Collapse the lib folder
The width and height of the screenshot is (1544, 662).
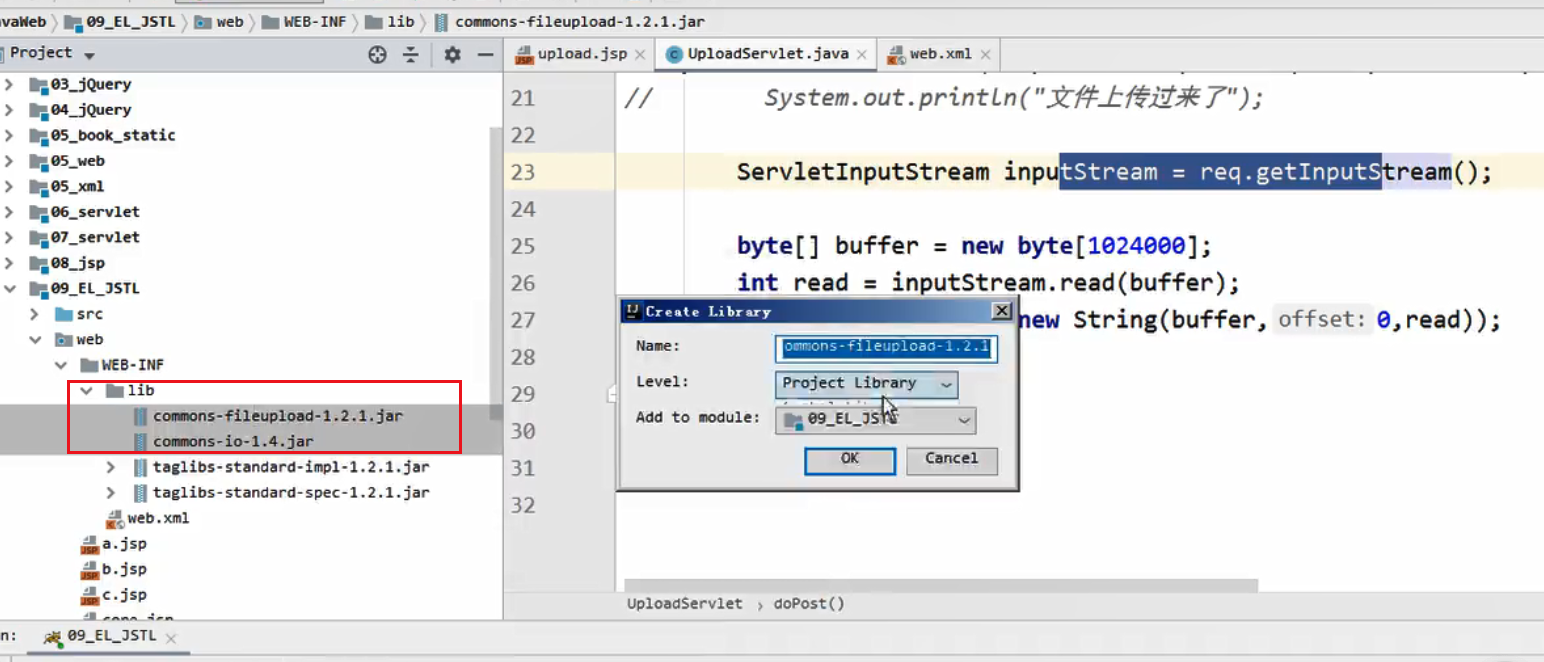pos(86,391)
